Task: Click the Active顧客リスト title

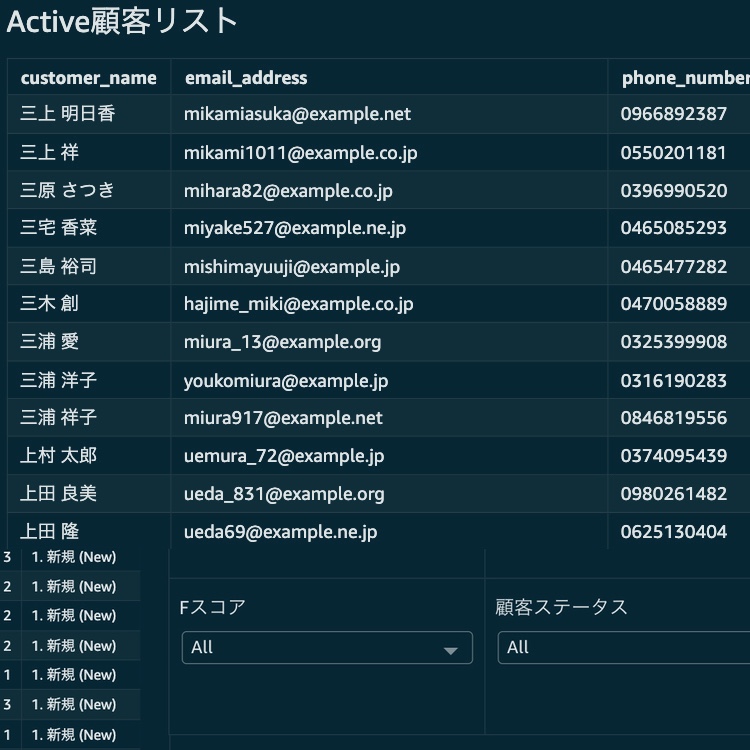Action: tap(122, 22)
